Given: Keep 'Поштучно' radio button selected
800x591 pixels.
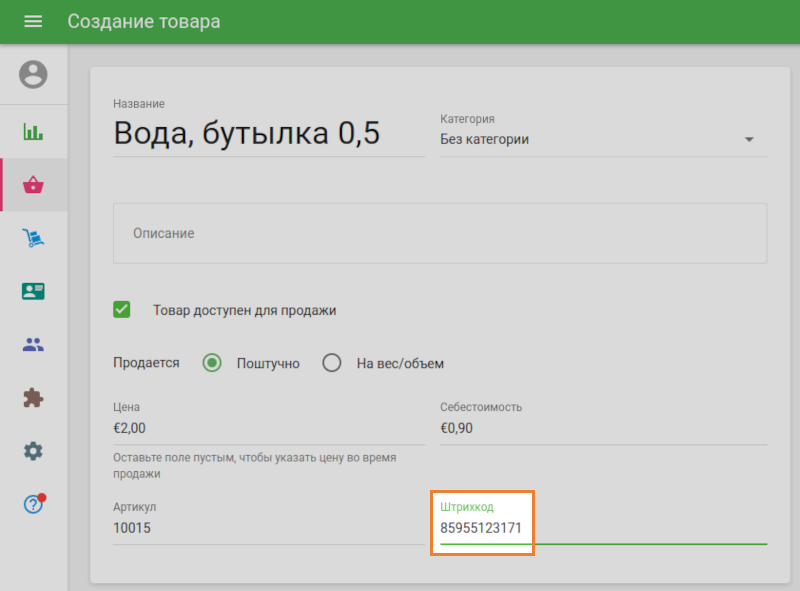Looking at the screenshot, I should coord(211,363).
